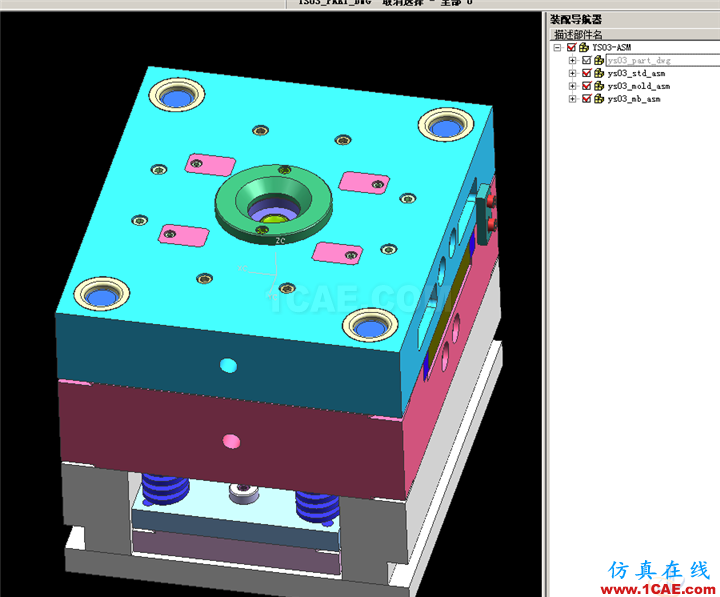Click the ys03_mold_asm assembly icon
The image size is (720, 597).
599,86
